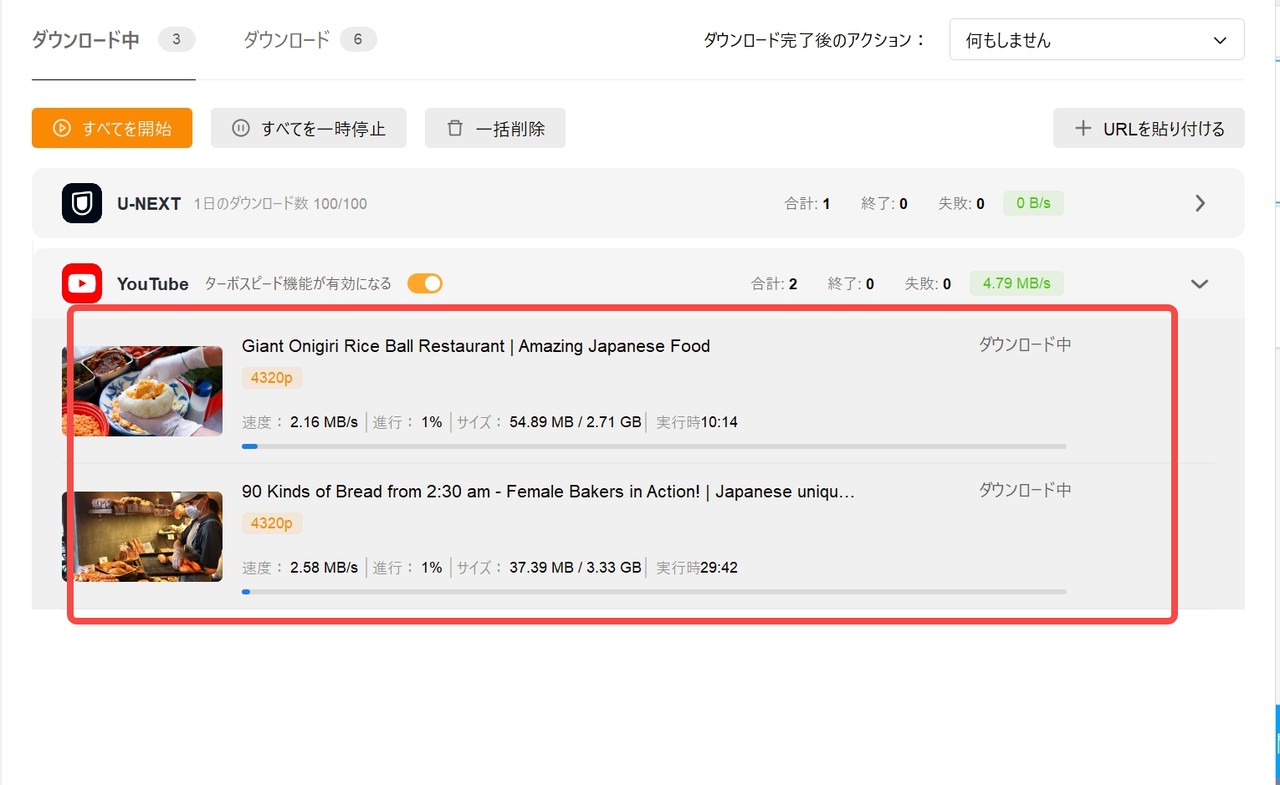The image size is (1280, 785).
Task: Collapse the YouTube downloads list
Action: (1199, 283)
